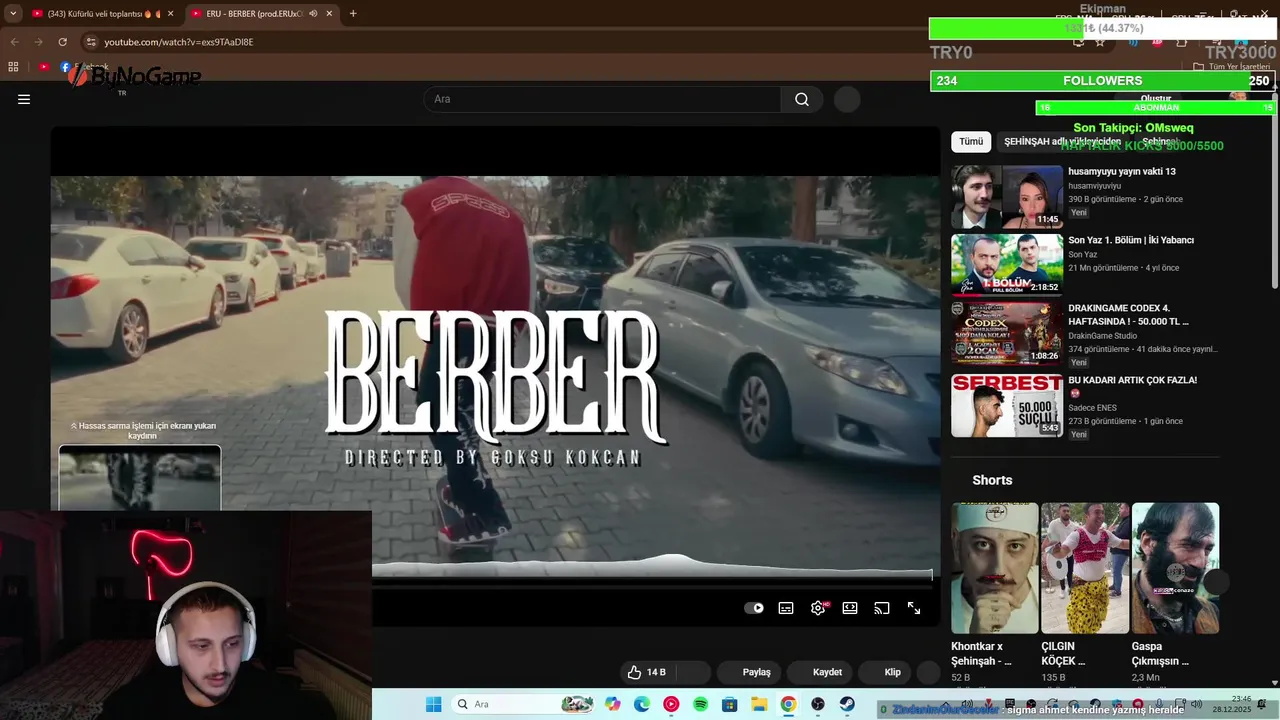Open Microsoft Edge from the taskbar
The width and height of the screenshot is (1280, 720).
pyautogui.click(x=642, y=704)
